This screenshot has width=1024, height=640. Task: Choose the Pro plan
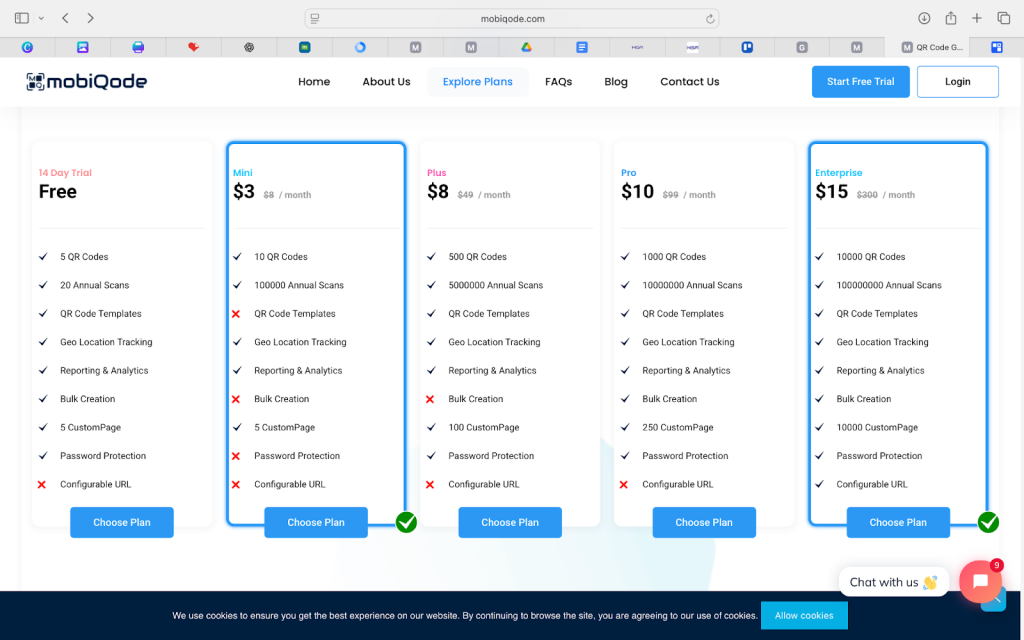point(704,522)
